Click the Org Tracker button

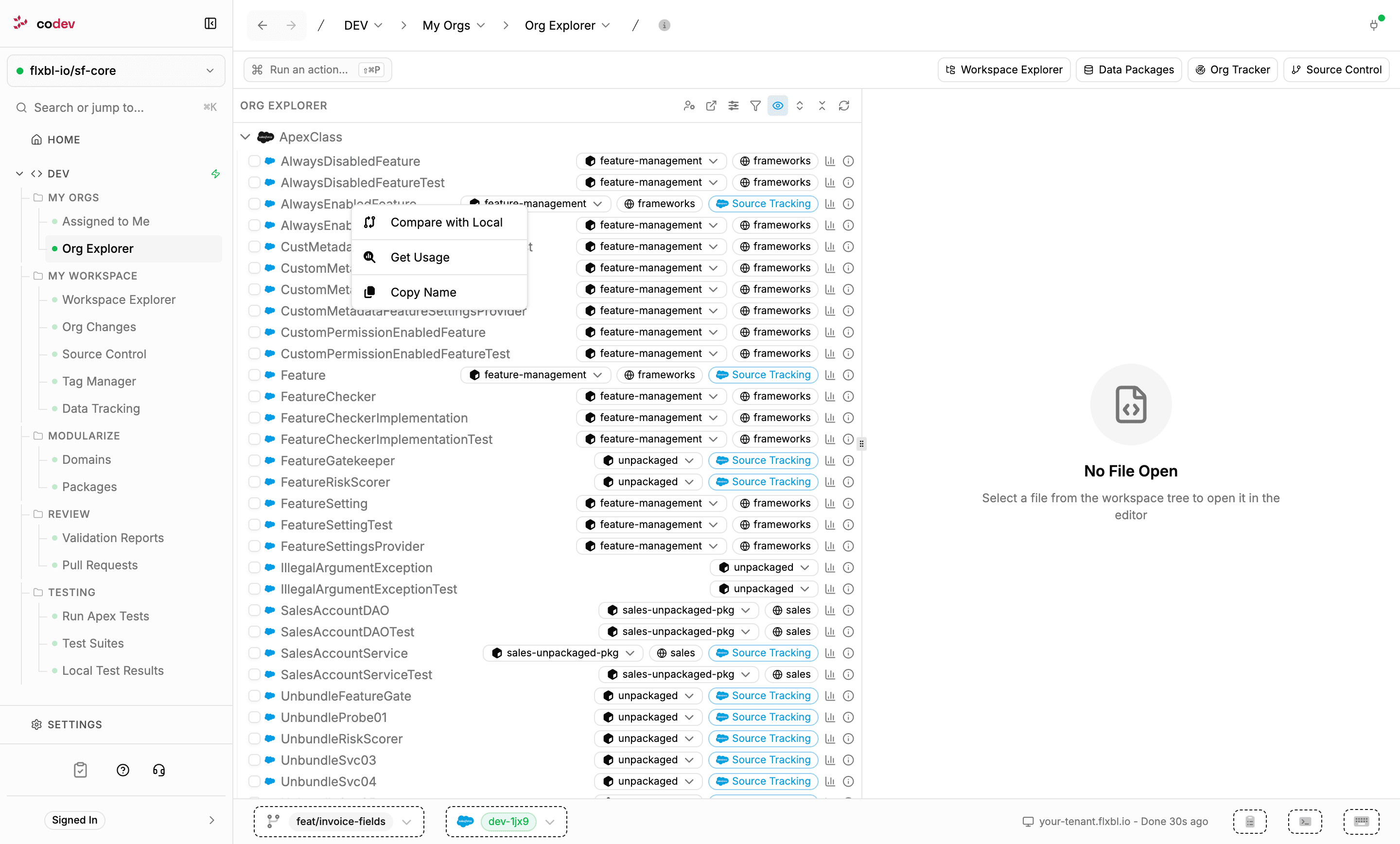click(1232, 70)
